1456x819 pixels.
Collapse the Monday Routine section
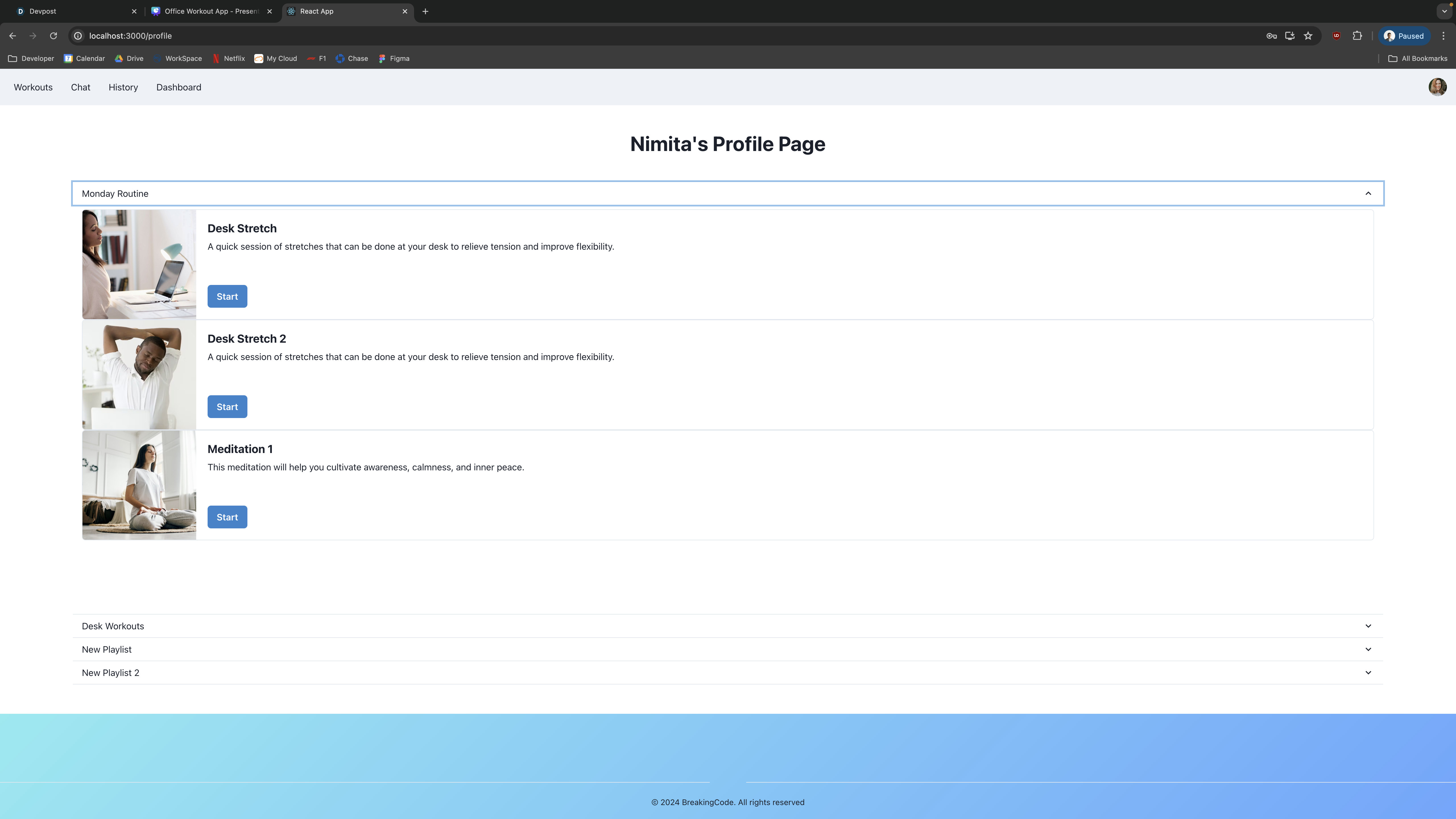coord(1368,193)
